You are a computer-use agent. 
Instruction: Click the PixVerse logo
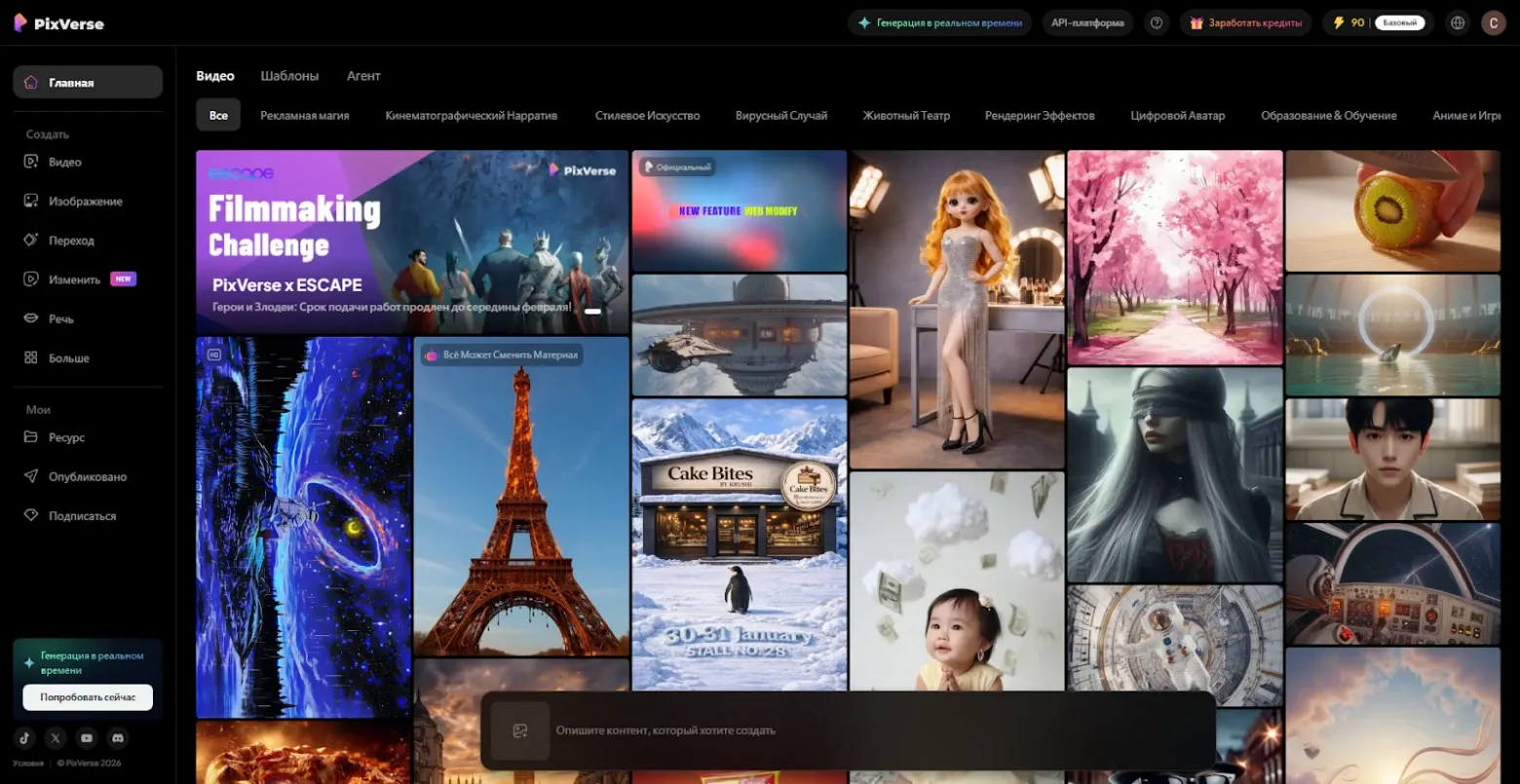click(x=58, y=22)
